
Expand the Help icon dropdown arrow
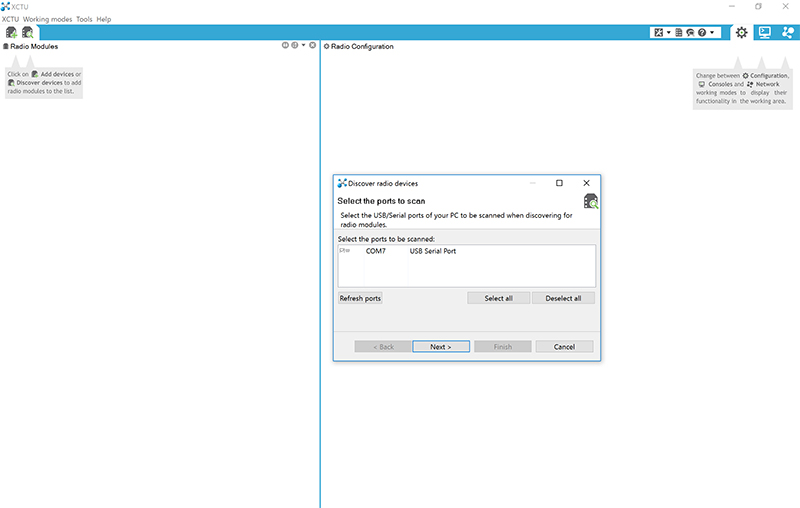click(x=712, y=33)
